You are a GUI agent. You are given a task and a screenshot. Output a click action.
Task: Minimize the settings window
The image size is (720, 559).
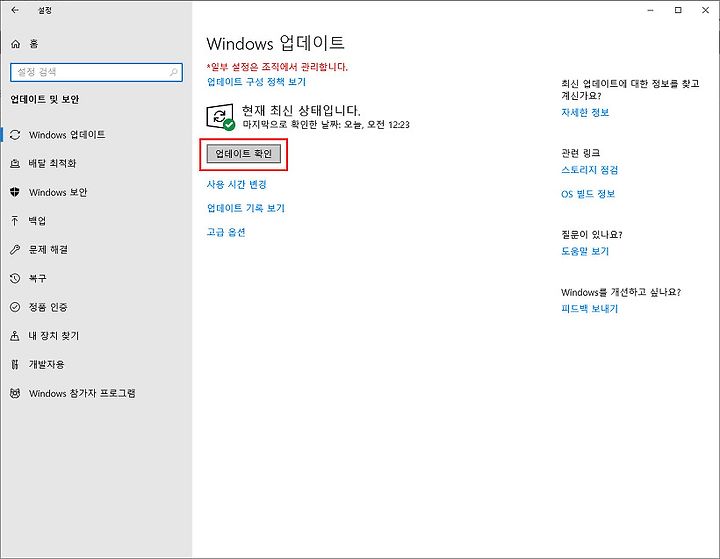pyautogui.click(x=650, y=10)
